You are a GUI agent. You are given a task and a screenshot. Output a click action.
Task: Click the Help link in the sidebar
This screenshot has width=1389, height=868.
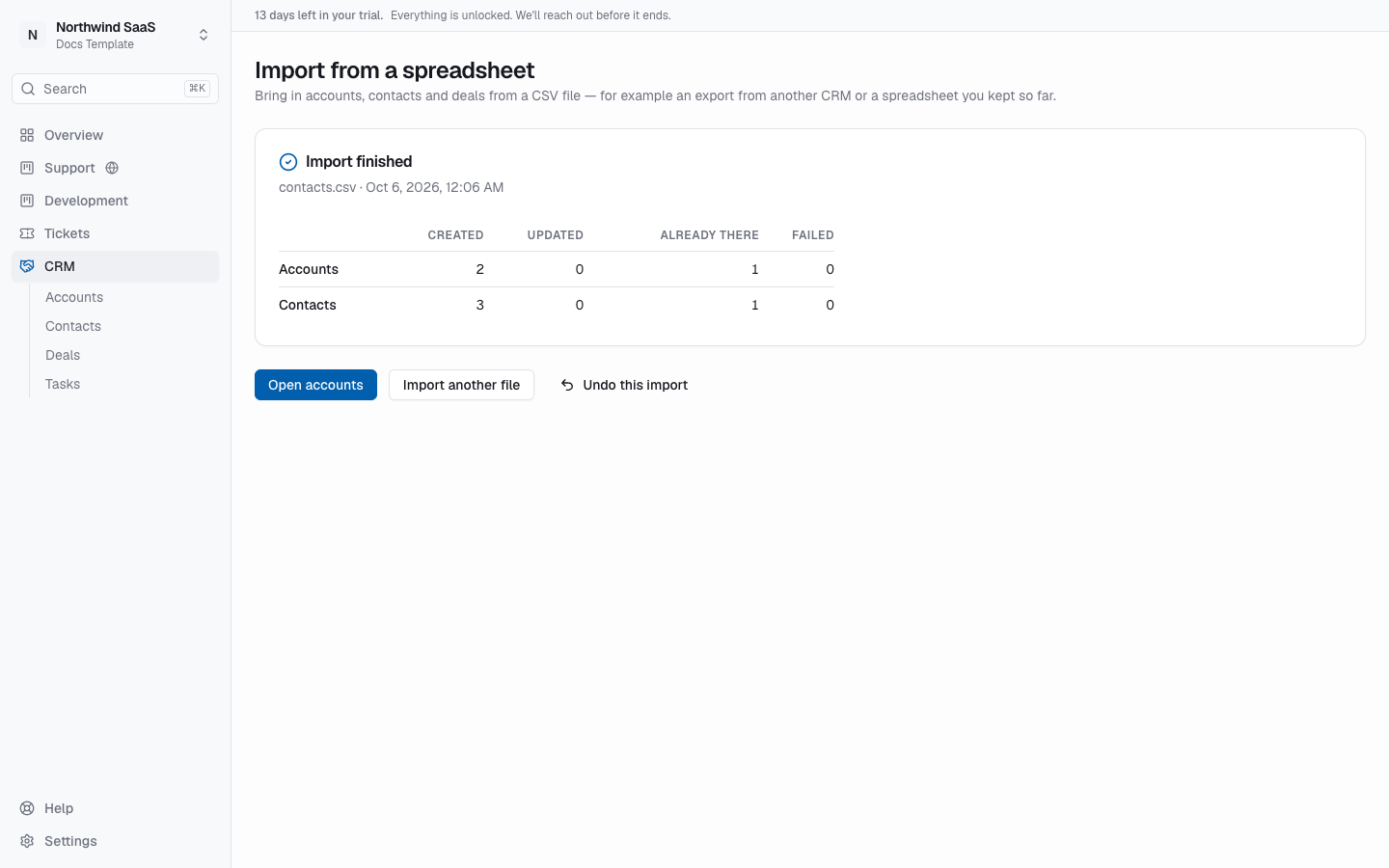[115, 808]
